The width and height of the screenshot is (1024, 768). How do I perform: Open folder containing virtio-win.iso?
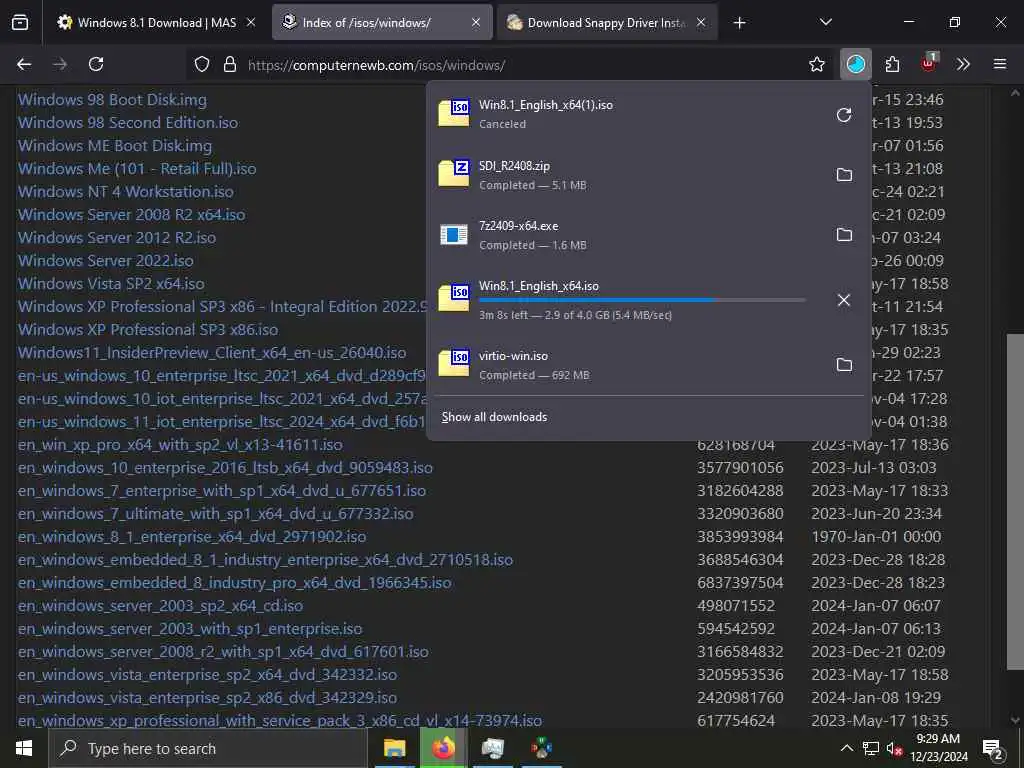click(x=844, y=364)
